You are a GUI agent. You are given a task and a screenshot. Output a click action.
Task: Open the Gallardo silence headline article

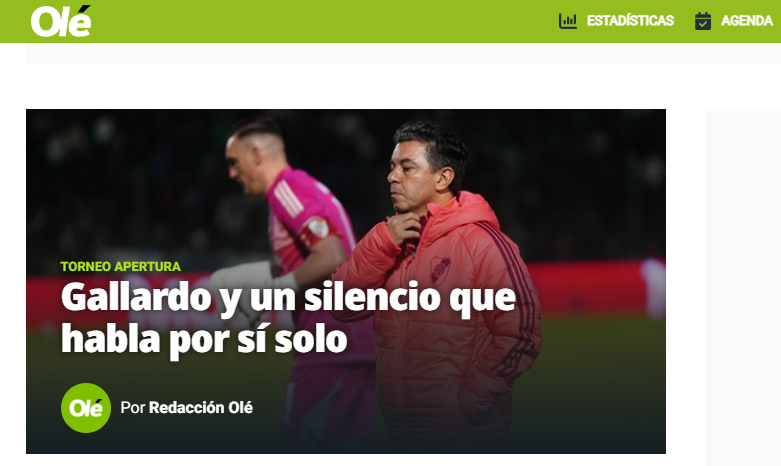pyautogui.click(x=288, y=318)
